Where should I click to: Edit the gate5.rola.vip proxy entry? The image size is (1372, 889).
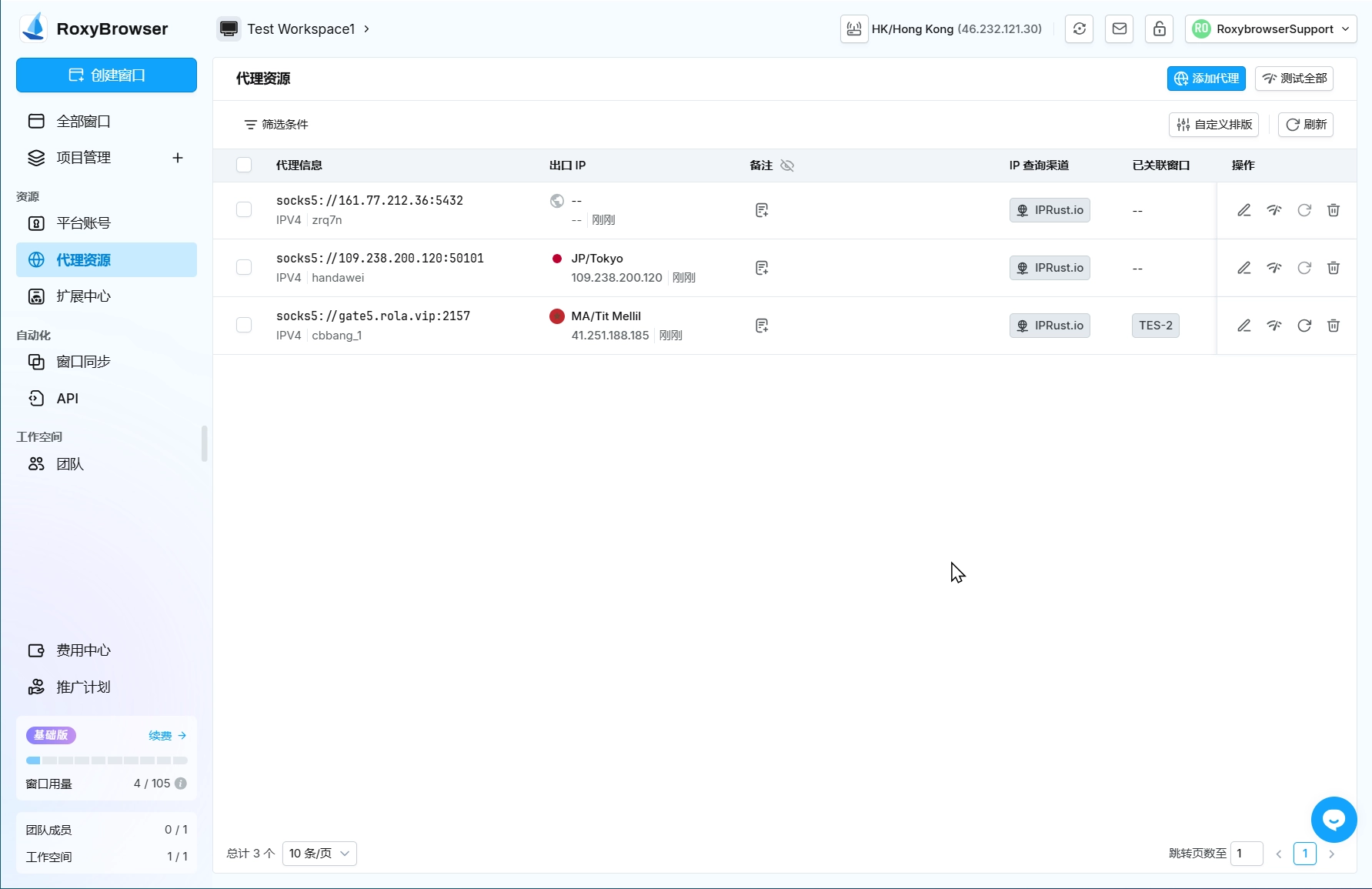point(1244,326)
